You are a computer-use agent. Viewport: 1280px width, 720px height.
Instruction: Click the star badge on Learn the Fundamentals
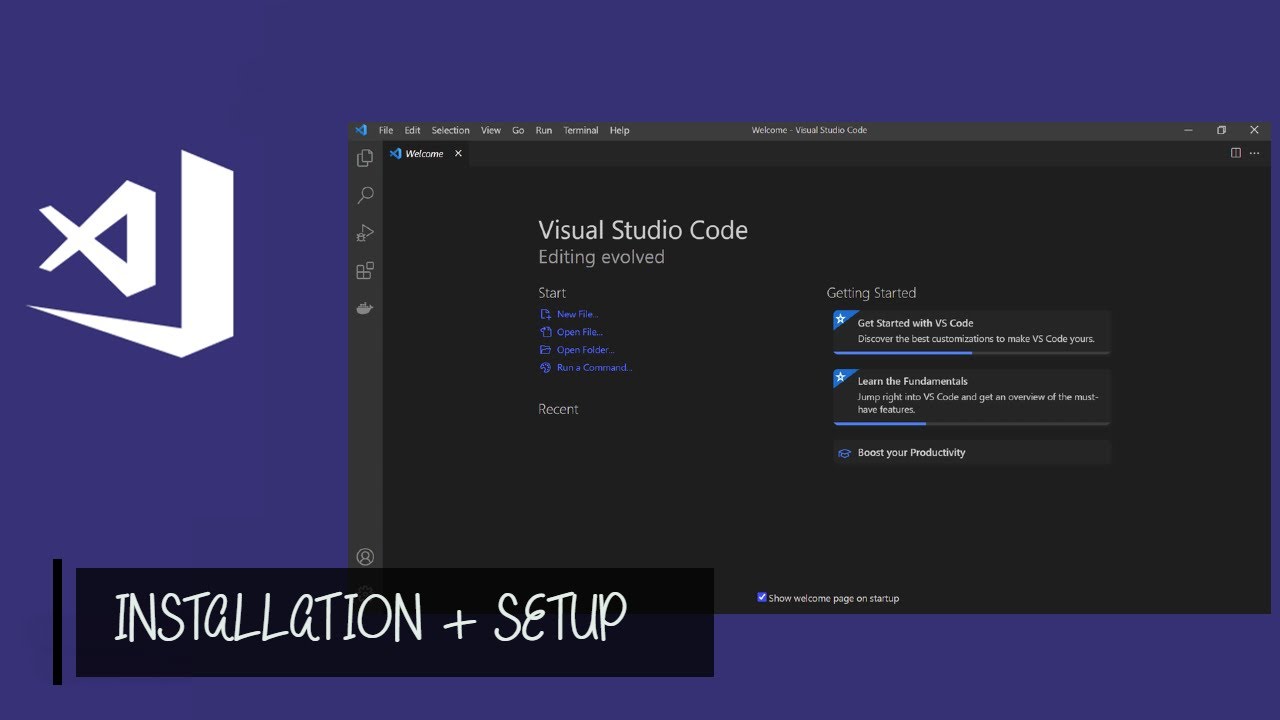click(x=841, y=377)
